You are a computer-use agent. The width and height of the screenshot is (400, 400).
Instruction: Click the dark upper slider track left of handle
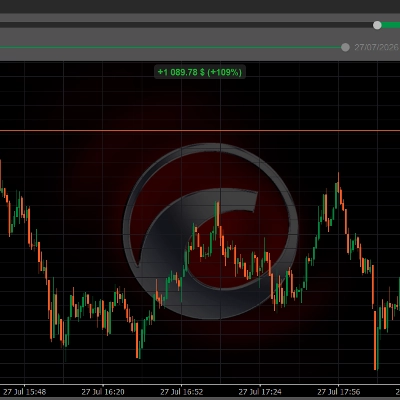click(x=186, y=25)
